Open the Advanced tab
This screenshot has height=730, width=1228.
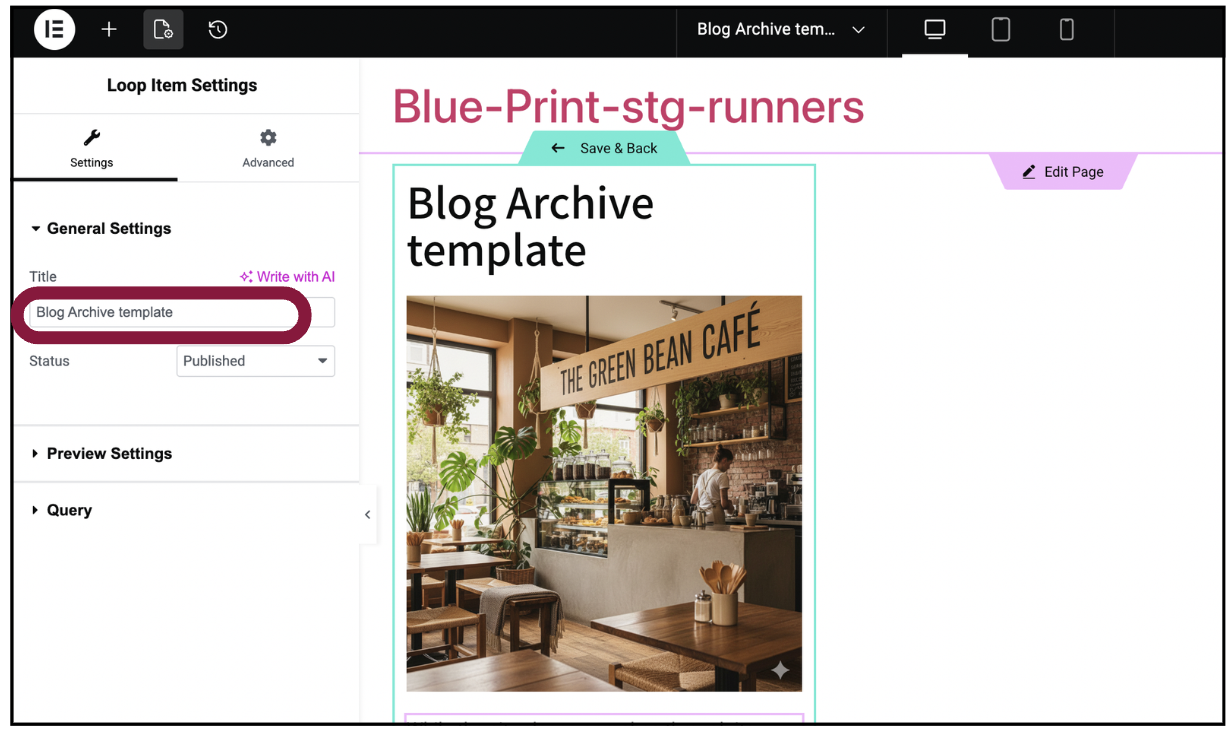point(268,148)
